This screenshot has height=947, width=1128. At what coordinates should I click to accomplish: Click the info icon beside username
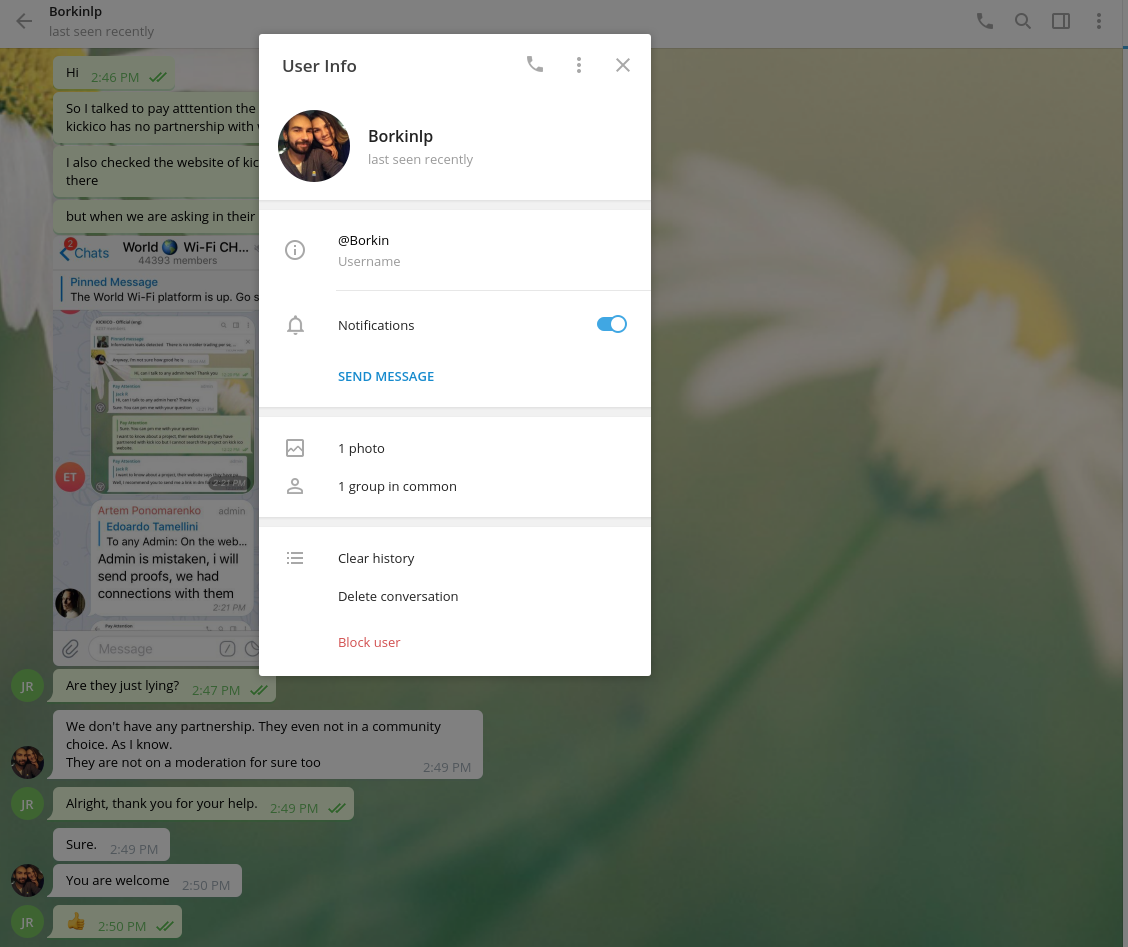pos(295,250)
